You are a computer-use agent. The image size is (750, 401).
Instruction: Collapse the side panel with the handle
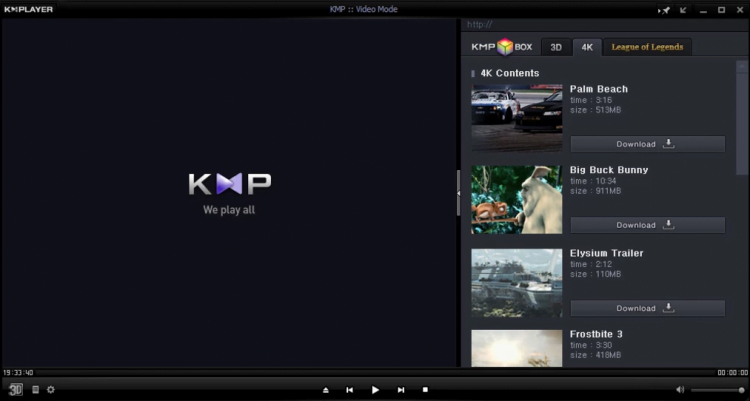coord(458,193)
